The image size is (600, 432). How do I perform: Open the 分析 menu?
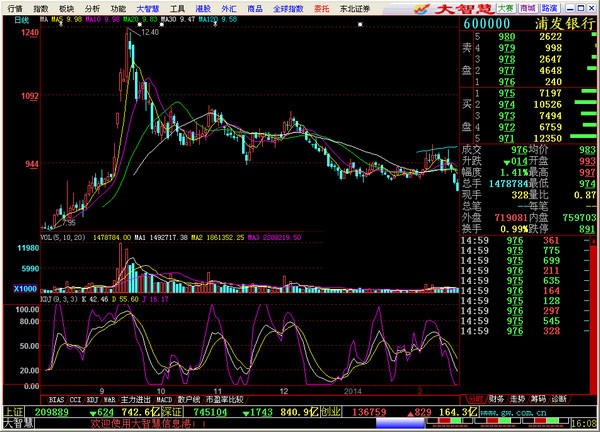click(x=92, y=8)
